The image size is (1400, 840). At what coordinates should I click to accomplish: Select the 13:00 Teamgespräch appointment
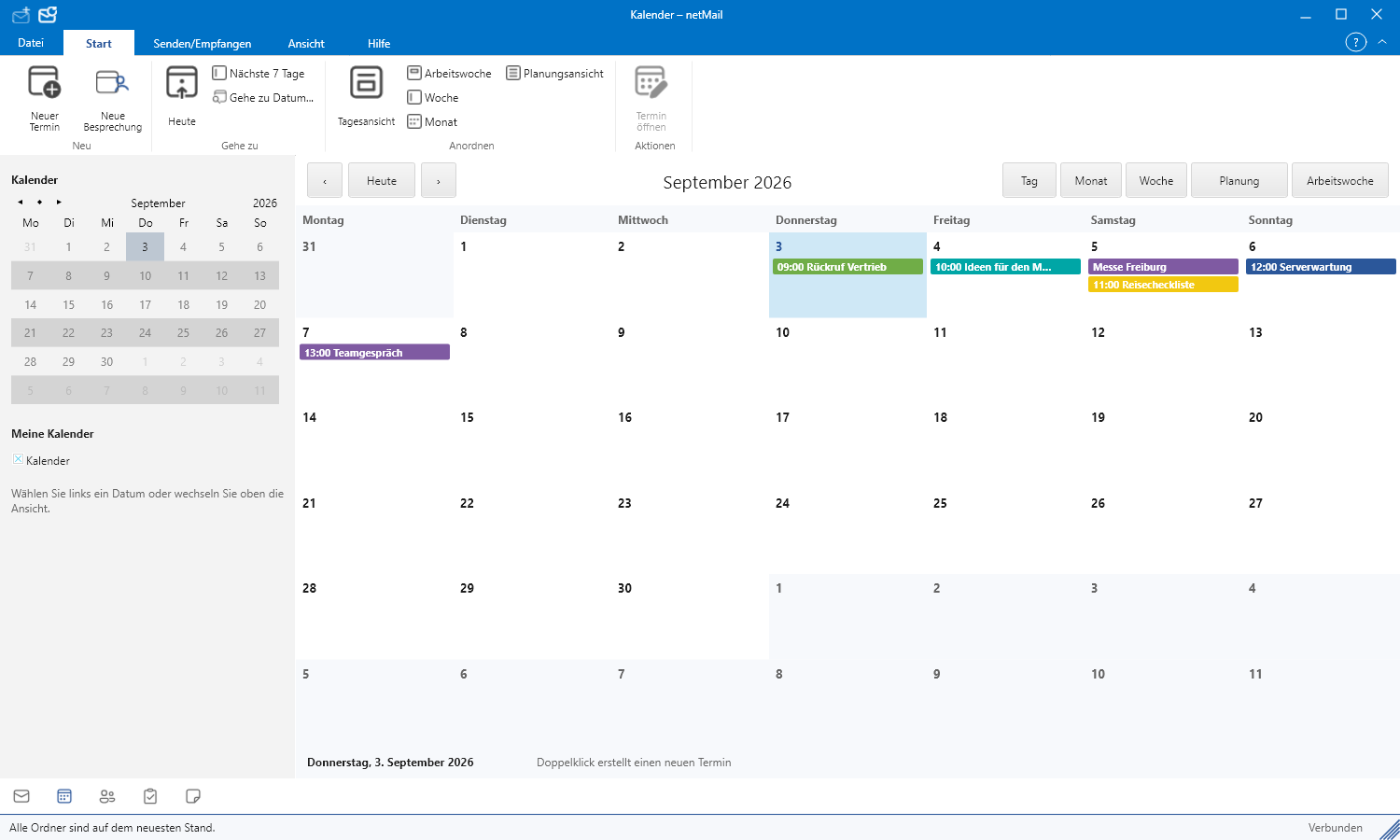(x=374, y=352)
